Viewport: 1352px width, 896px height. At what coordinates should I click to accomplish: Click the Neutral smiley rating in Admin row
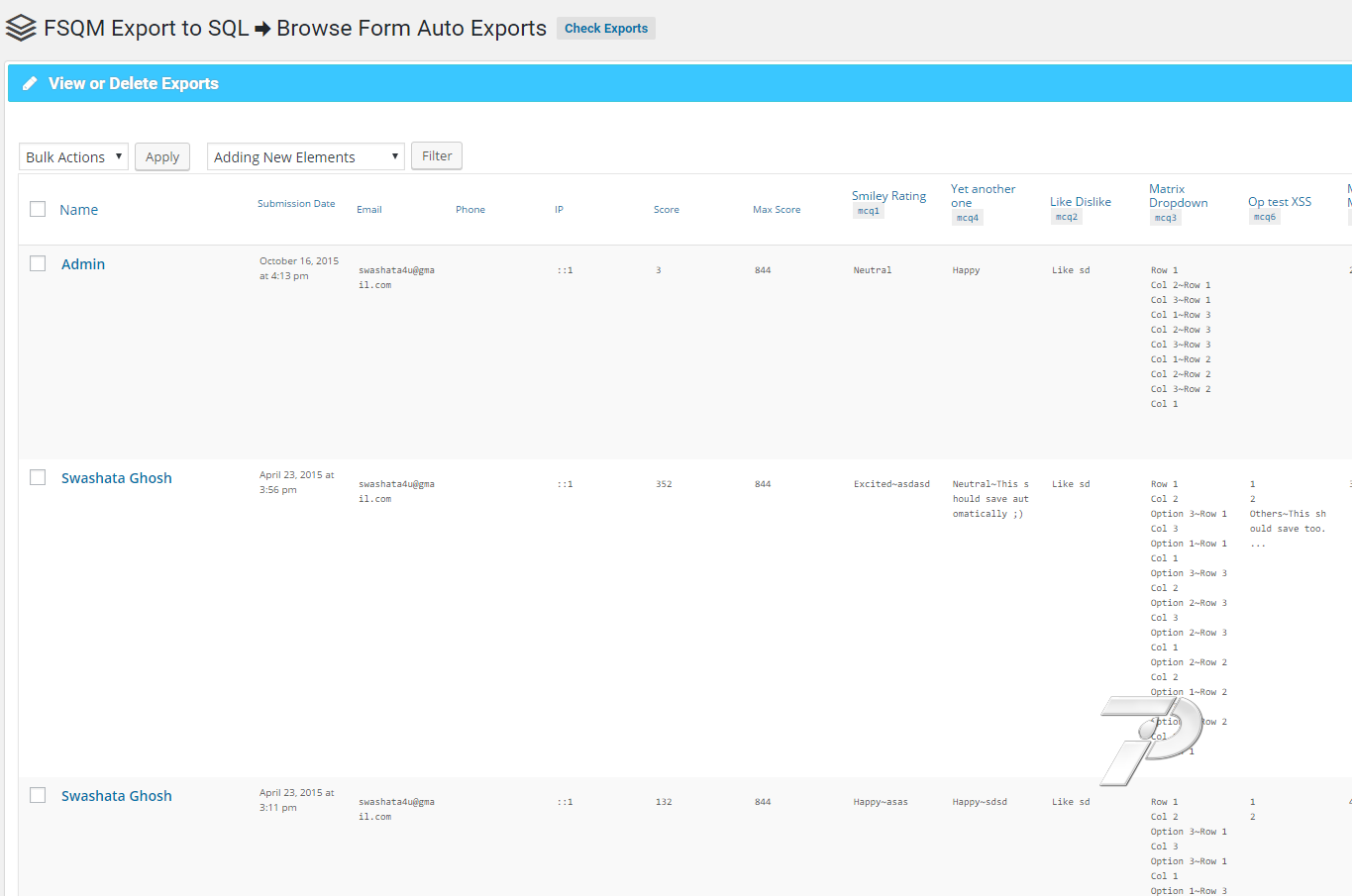coord(873,270)
